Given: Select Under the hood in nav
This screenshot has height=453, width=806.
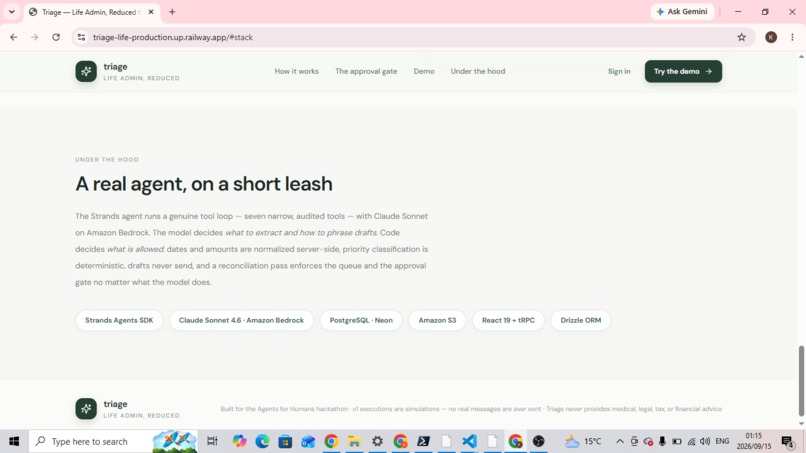Looking at the screenshot, I should click(x=478, y=71).
